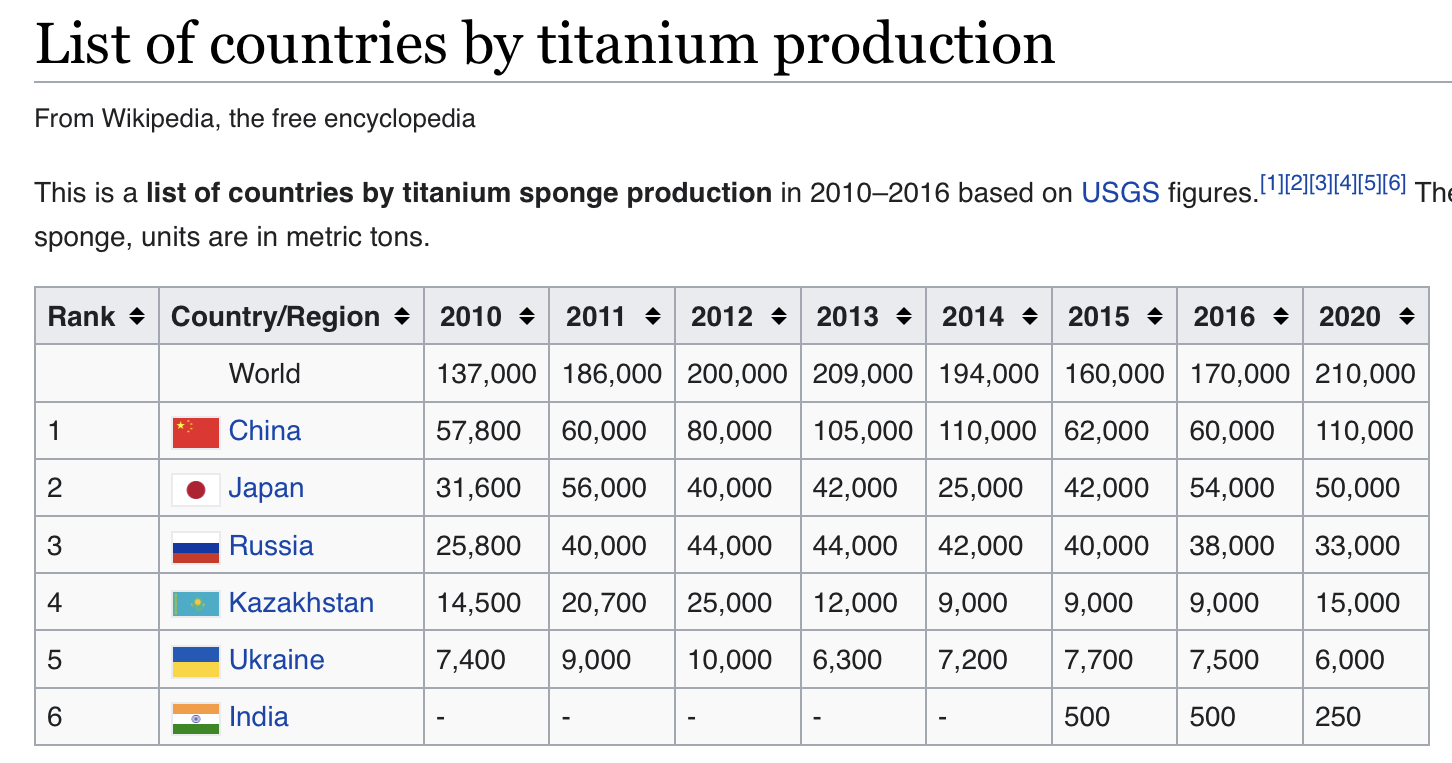Open the Ukraine country link

(x=276, y=660)
